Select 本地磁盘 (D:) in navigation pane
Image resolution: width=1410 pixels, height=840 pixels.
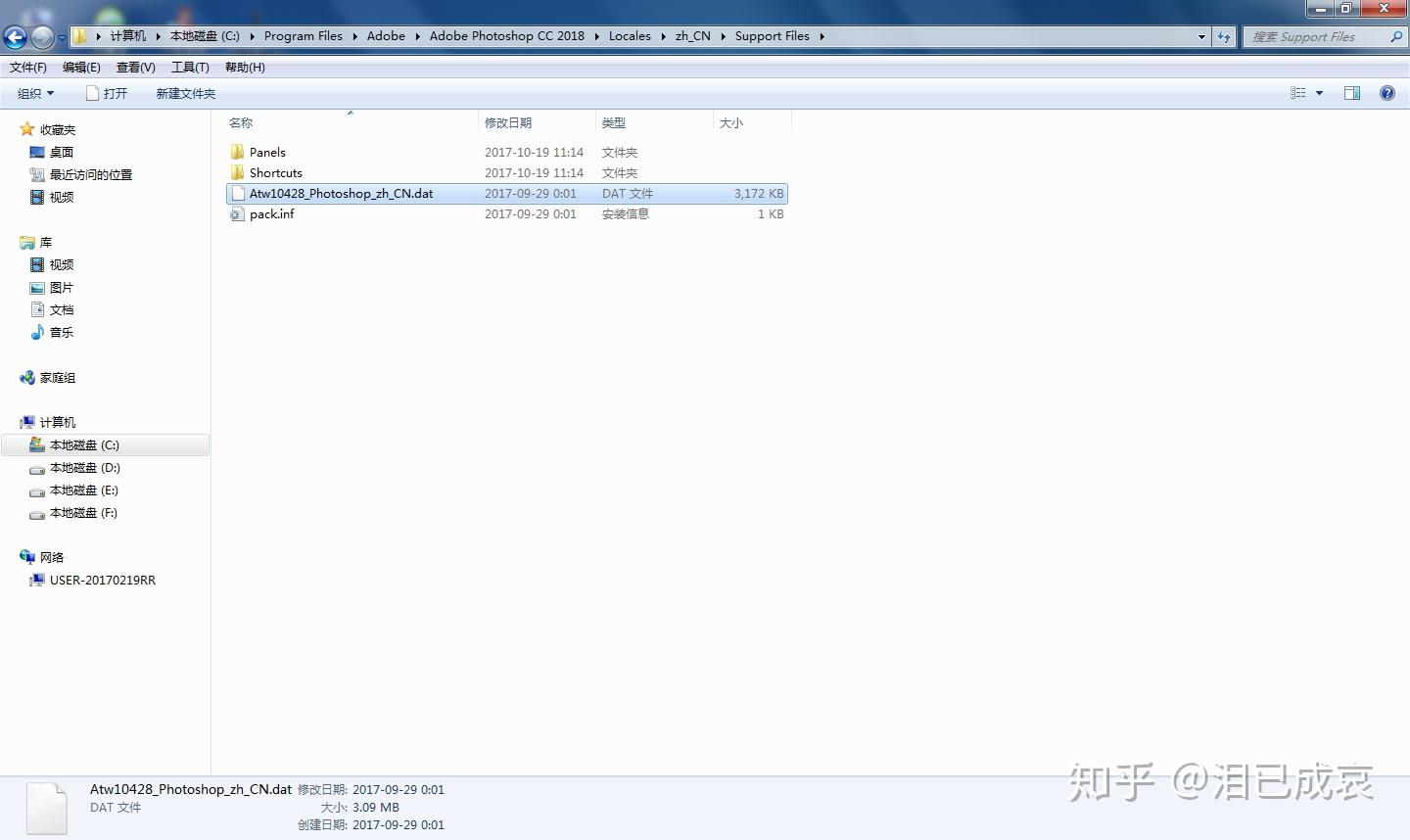point(84,468)
